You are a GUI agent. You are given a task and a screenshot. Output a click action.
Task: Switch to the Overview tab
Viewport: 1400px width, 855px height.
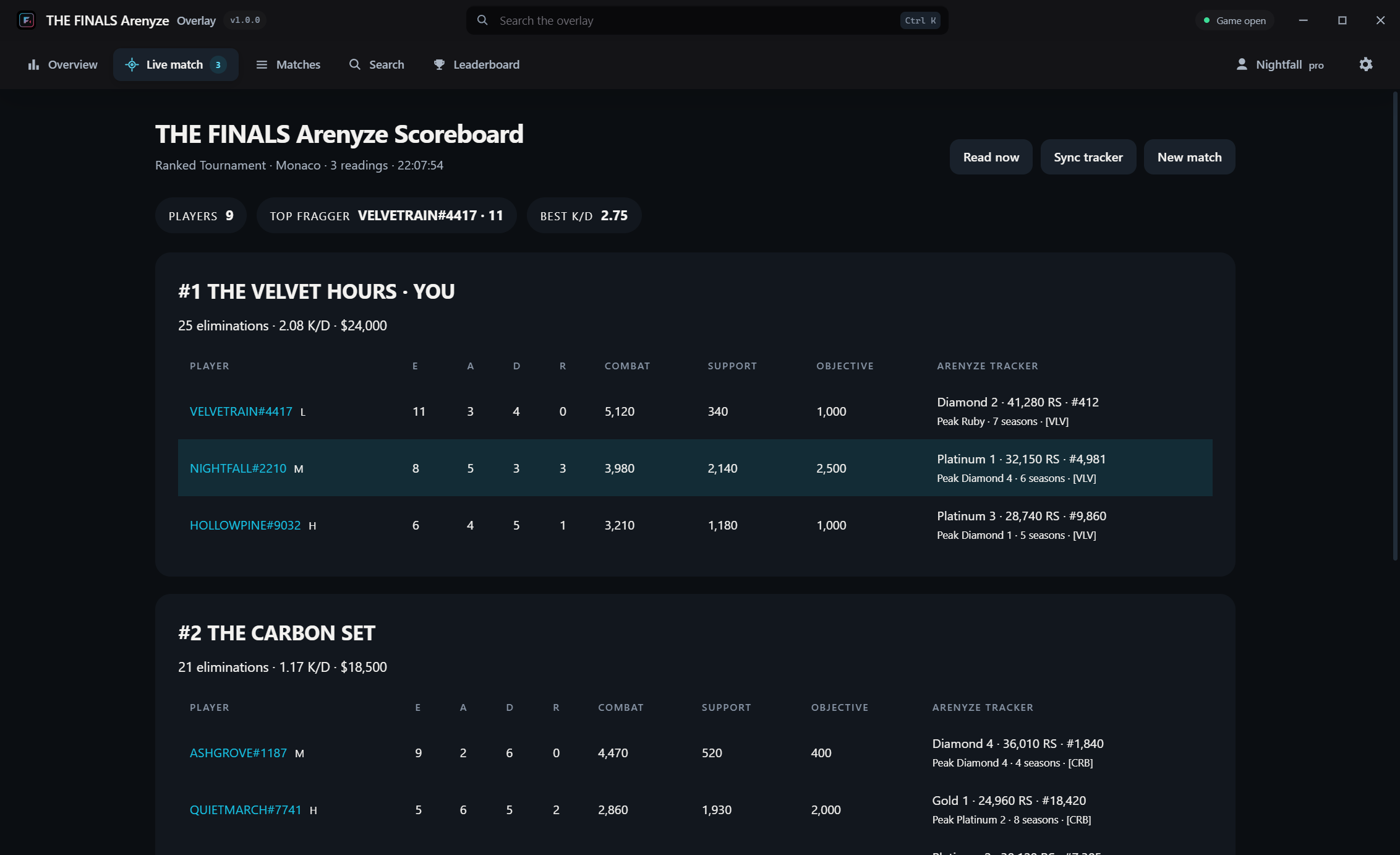[x=62, y=64]
